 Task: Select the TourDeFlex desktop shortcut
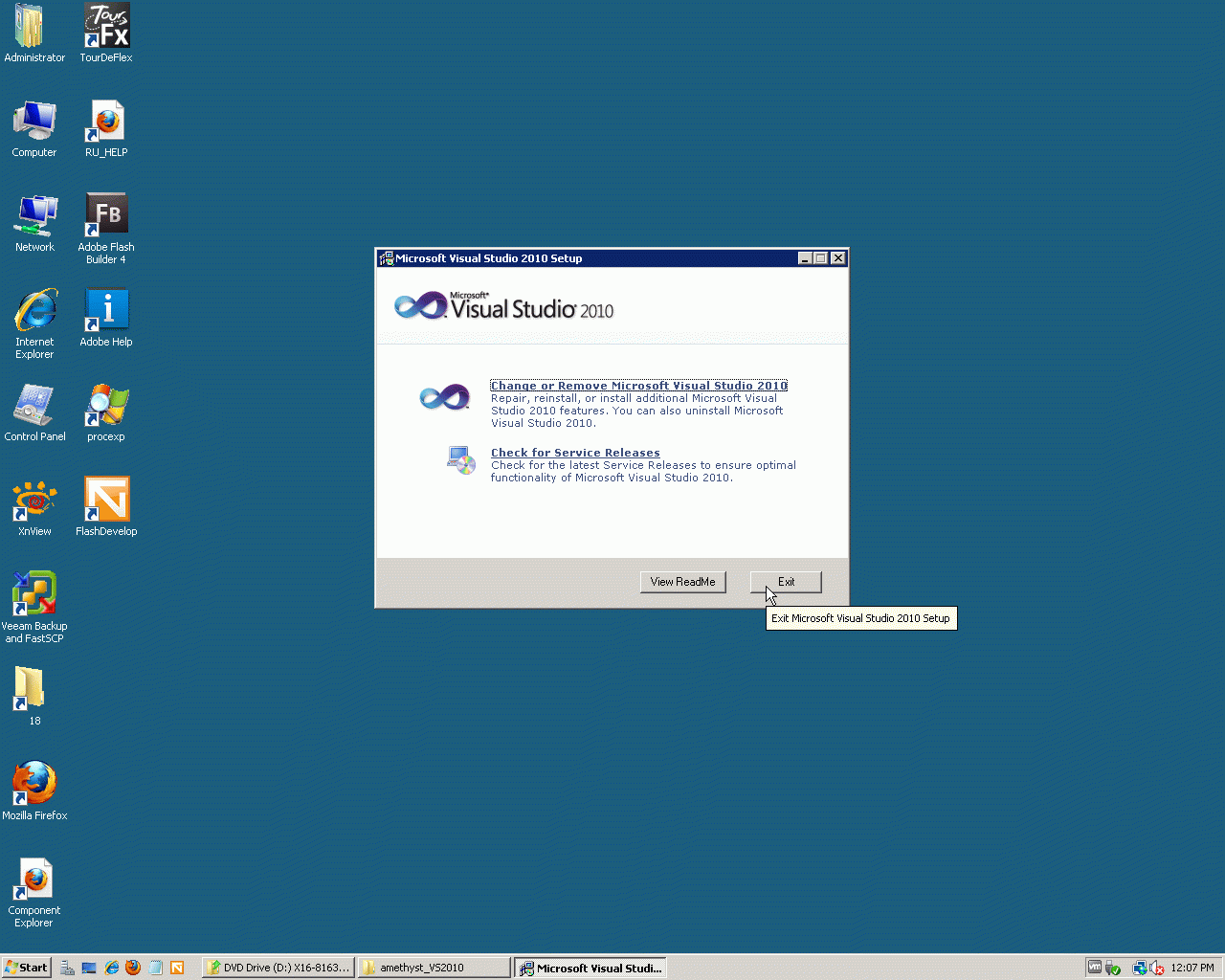tap(106, 33)
